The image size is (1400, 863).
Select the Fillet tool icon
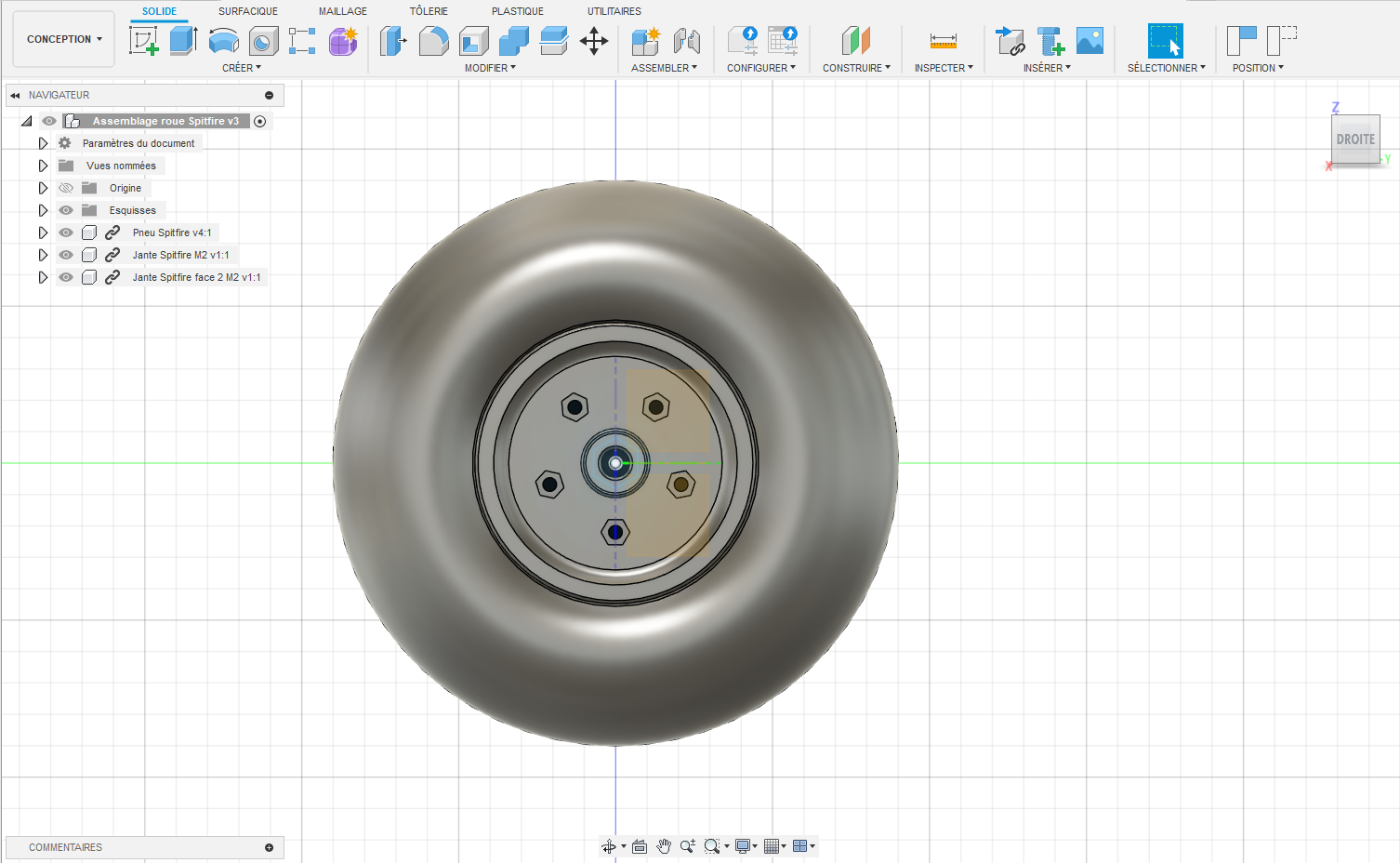point(433,41)
